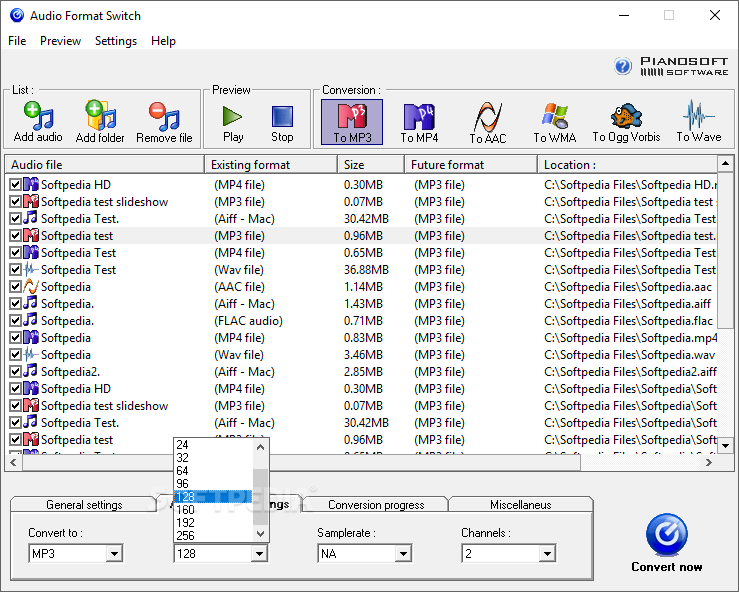Image resolution: width=739 pixels, height=592 pixels.
Task: Choose 160 in the bitrate list
Action: (x=213, y=510)
